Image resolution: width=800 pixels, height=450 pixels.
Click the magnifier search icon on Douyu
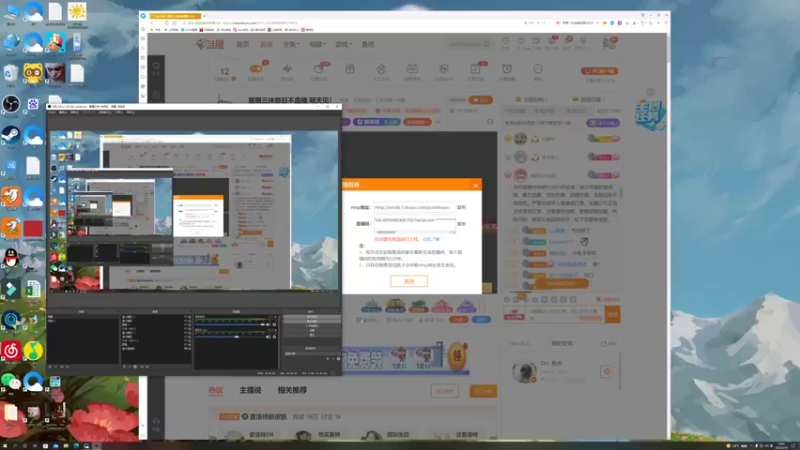[487, 44]
